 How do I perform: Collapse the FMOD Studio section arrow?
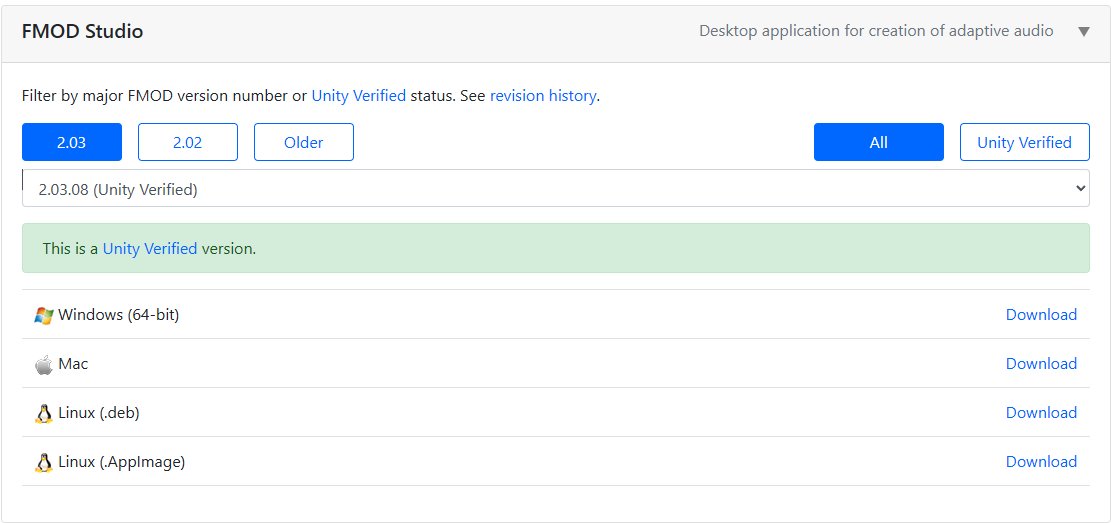1083,32
